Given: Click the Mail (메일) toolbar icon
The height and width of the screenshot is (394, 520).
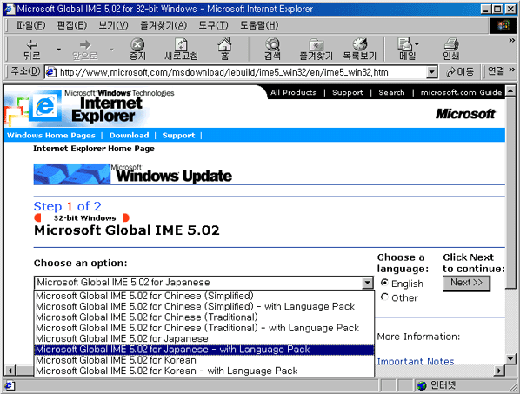Looking at the screenshot, I should [x=406, y=49].
